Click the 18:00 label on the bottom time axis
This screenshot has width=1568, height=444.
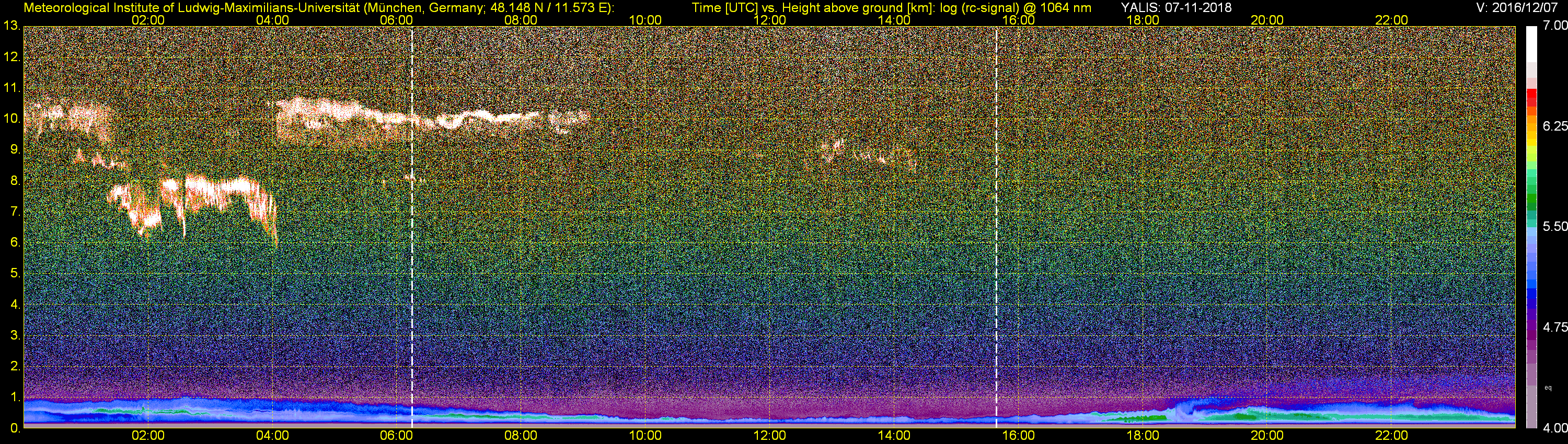tap(1143, 436)
